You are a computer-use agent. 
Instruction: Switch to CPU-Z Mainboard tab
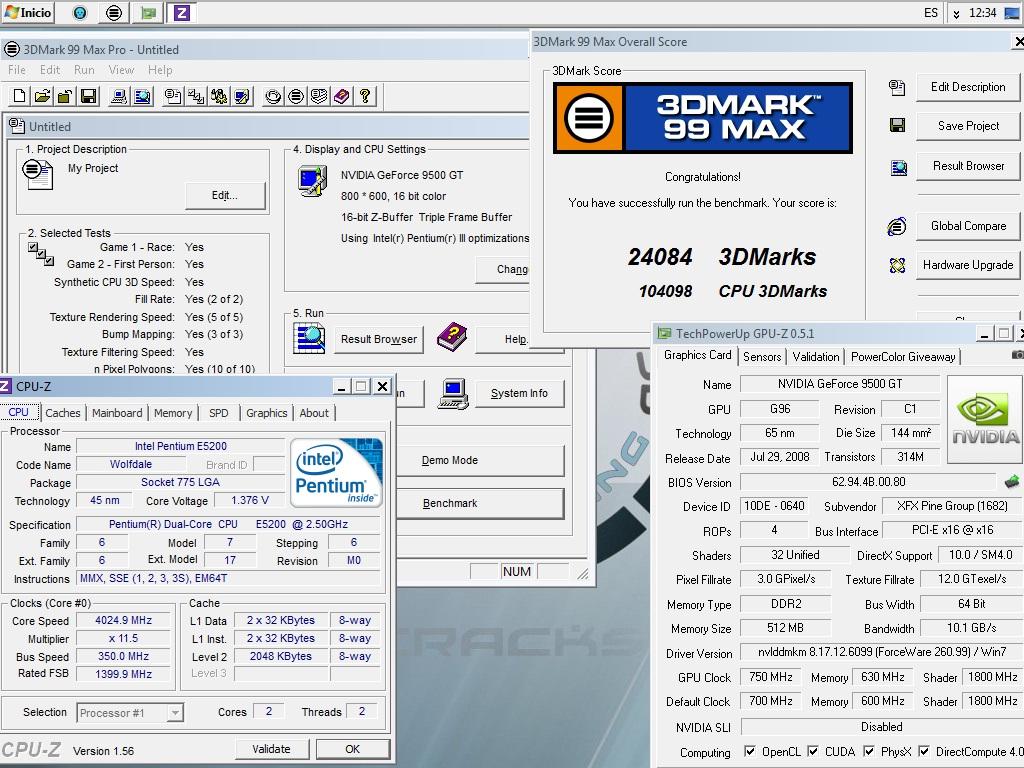pos(117,413)
